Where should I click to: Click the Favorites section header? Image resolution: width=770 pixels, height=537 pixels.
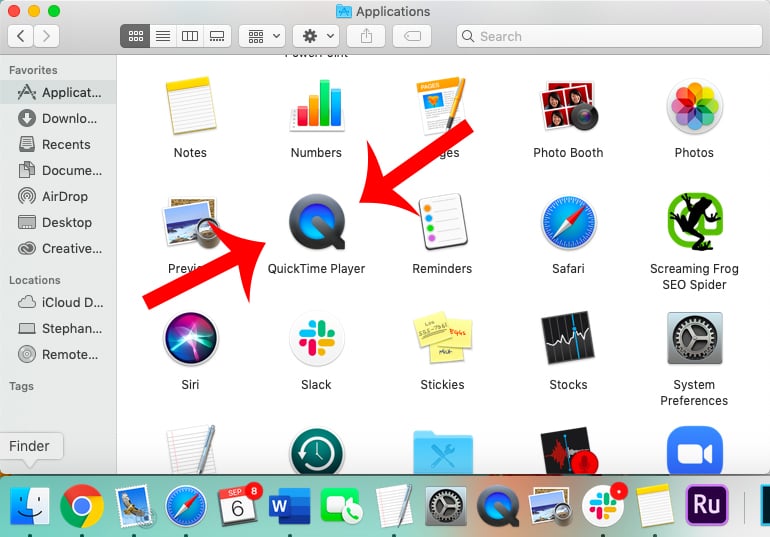coord(33,70)
